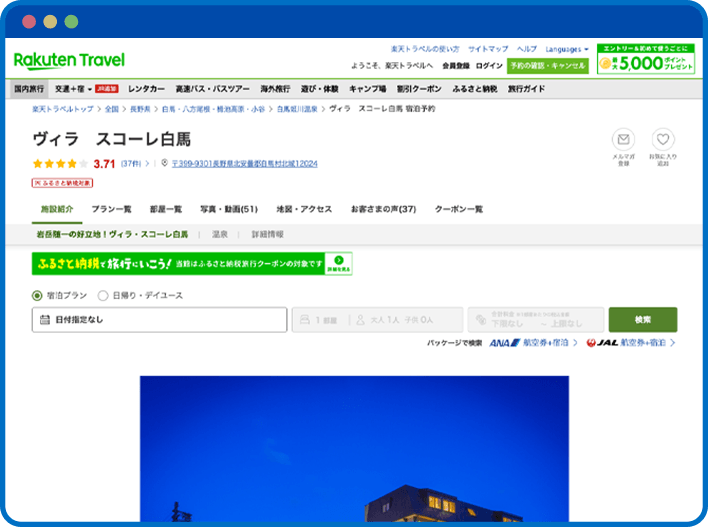Viewport: 708px width, 527px height.
Task: Click the person icon in the guest selector
Action: [360, 320]
